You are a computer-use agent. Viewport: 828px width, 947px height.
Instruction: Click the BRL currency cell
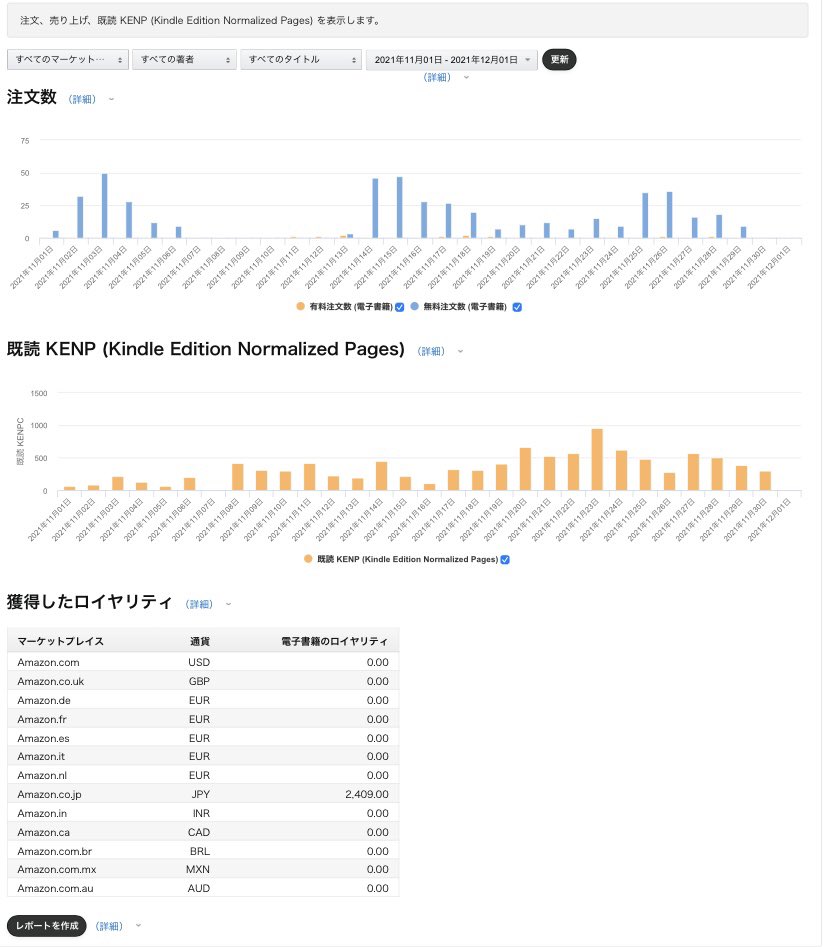coord(200,851)
